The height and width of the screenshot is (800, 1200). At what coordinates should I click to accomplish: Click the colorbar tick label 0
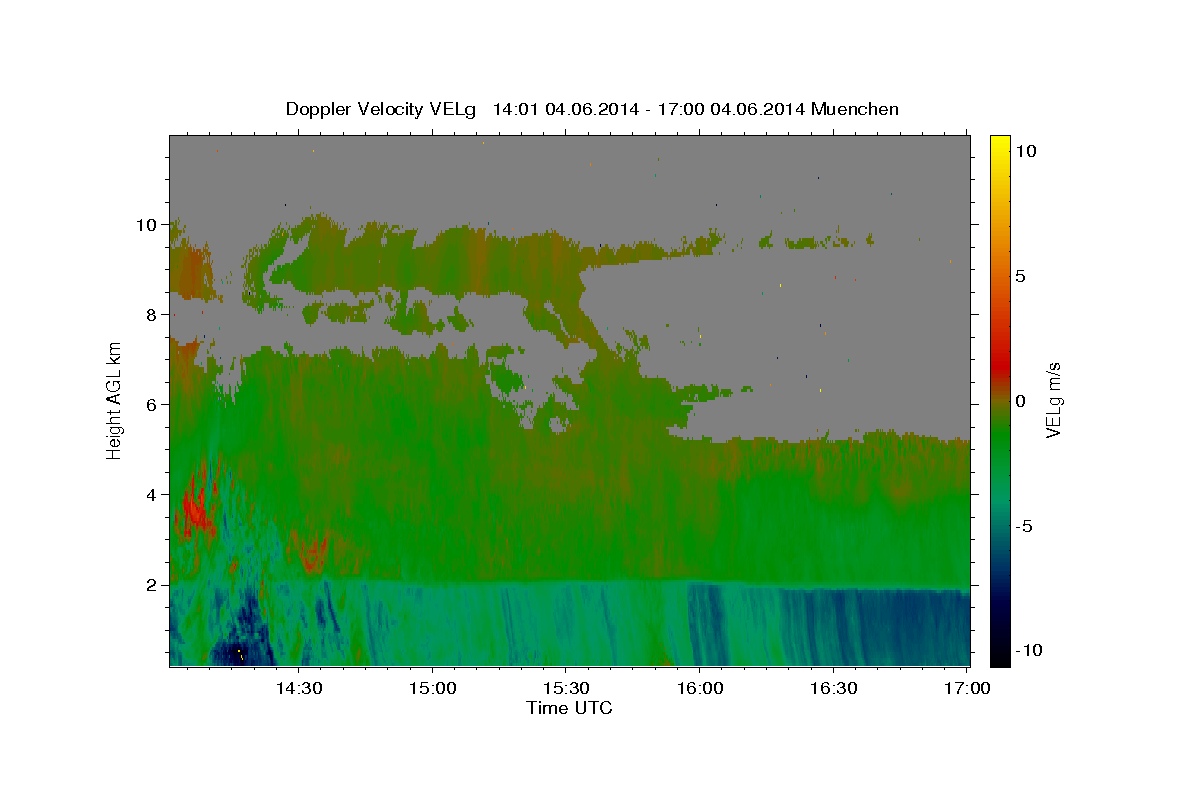pyautogui.click(x=1021, y=401)
